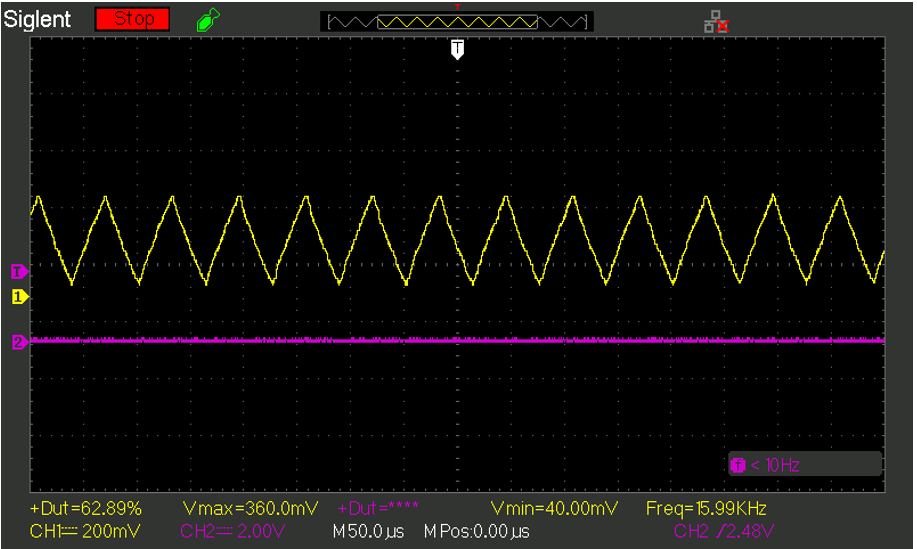
Task: Click the 'CH2 2.00V' scale readout
Action: click(x=233, y=531)
